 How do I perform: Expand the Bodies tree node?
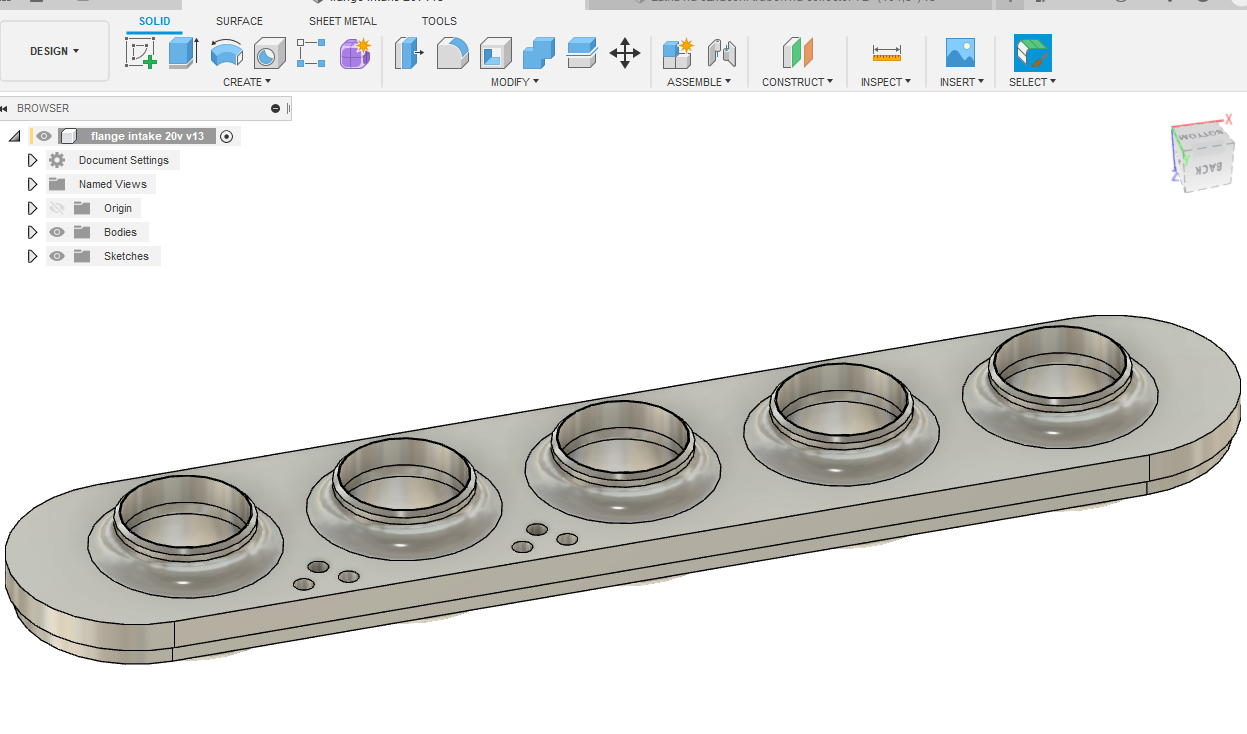point(32,232)
